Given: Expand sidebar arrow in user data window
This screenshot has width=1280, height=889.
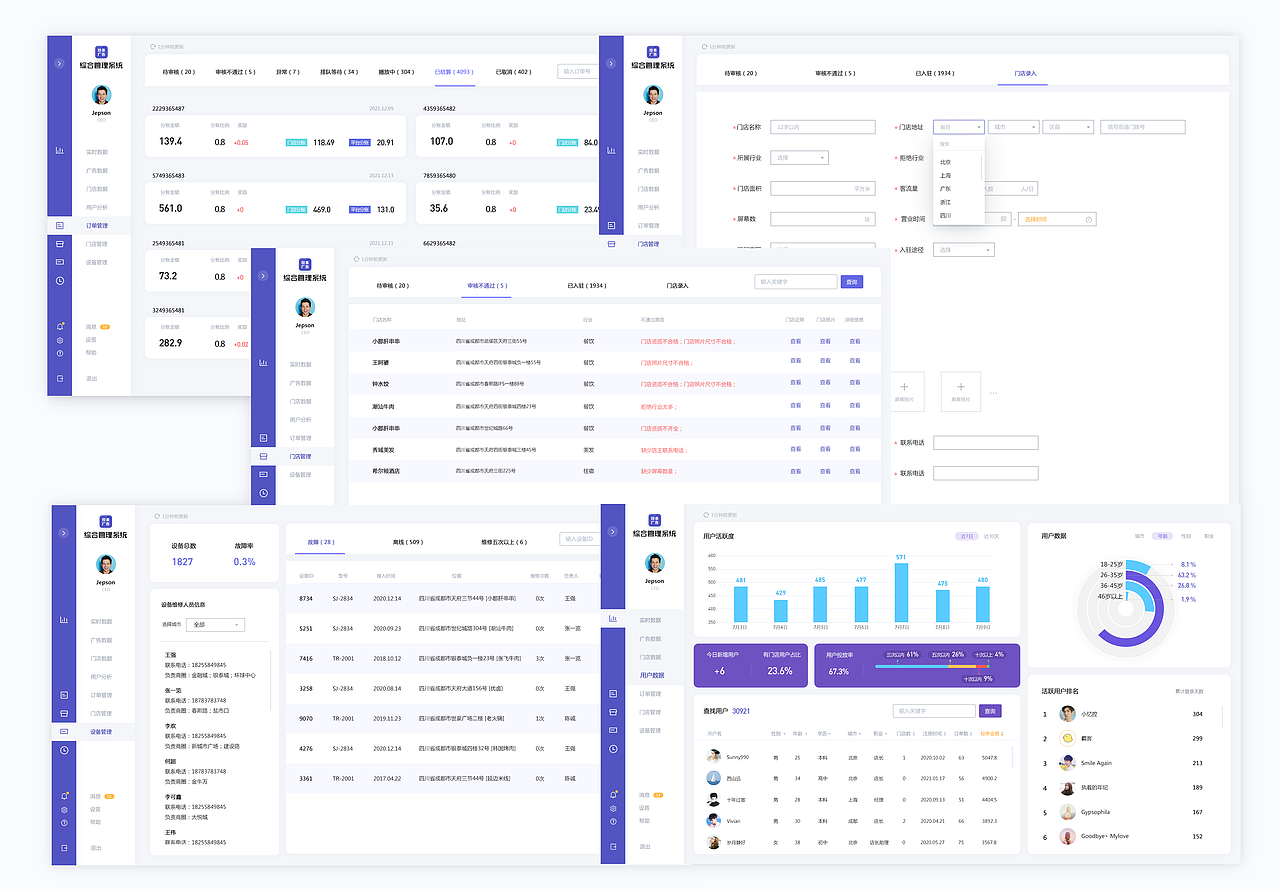Looking at the screenshot, I should [612, 531].
